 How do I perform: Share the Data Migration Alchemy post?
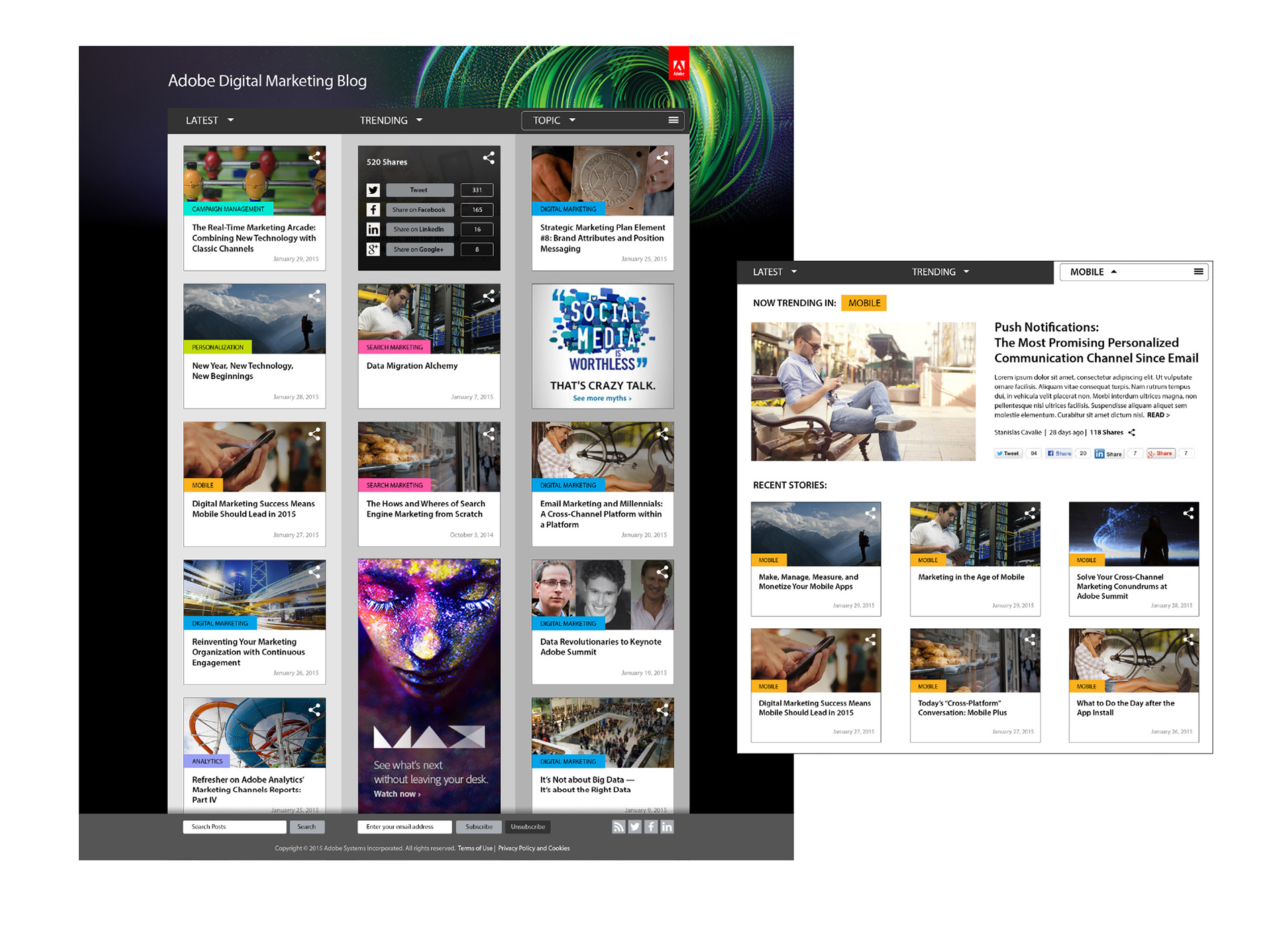(488, 296)
